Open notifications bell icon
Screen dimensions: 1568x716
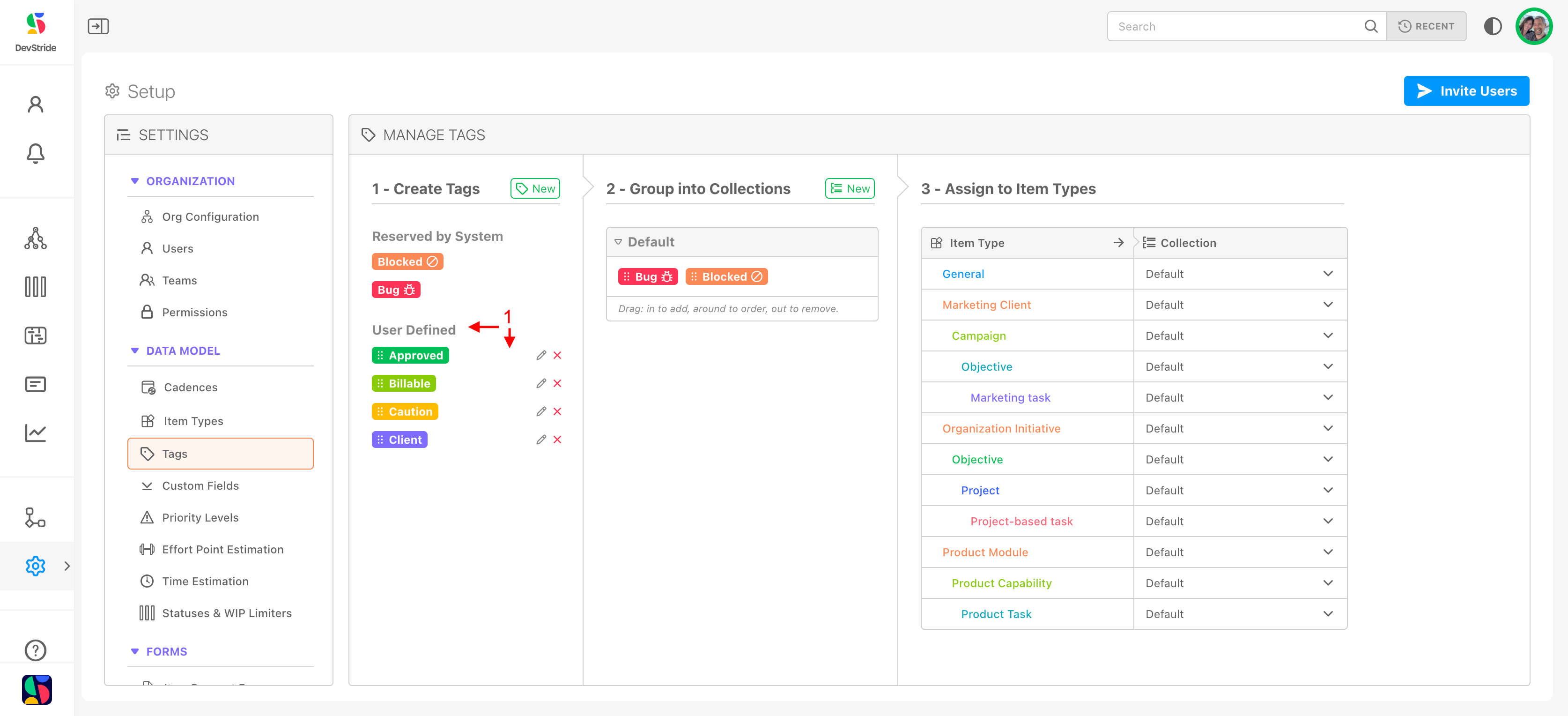click(35, 153)
